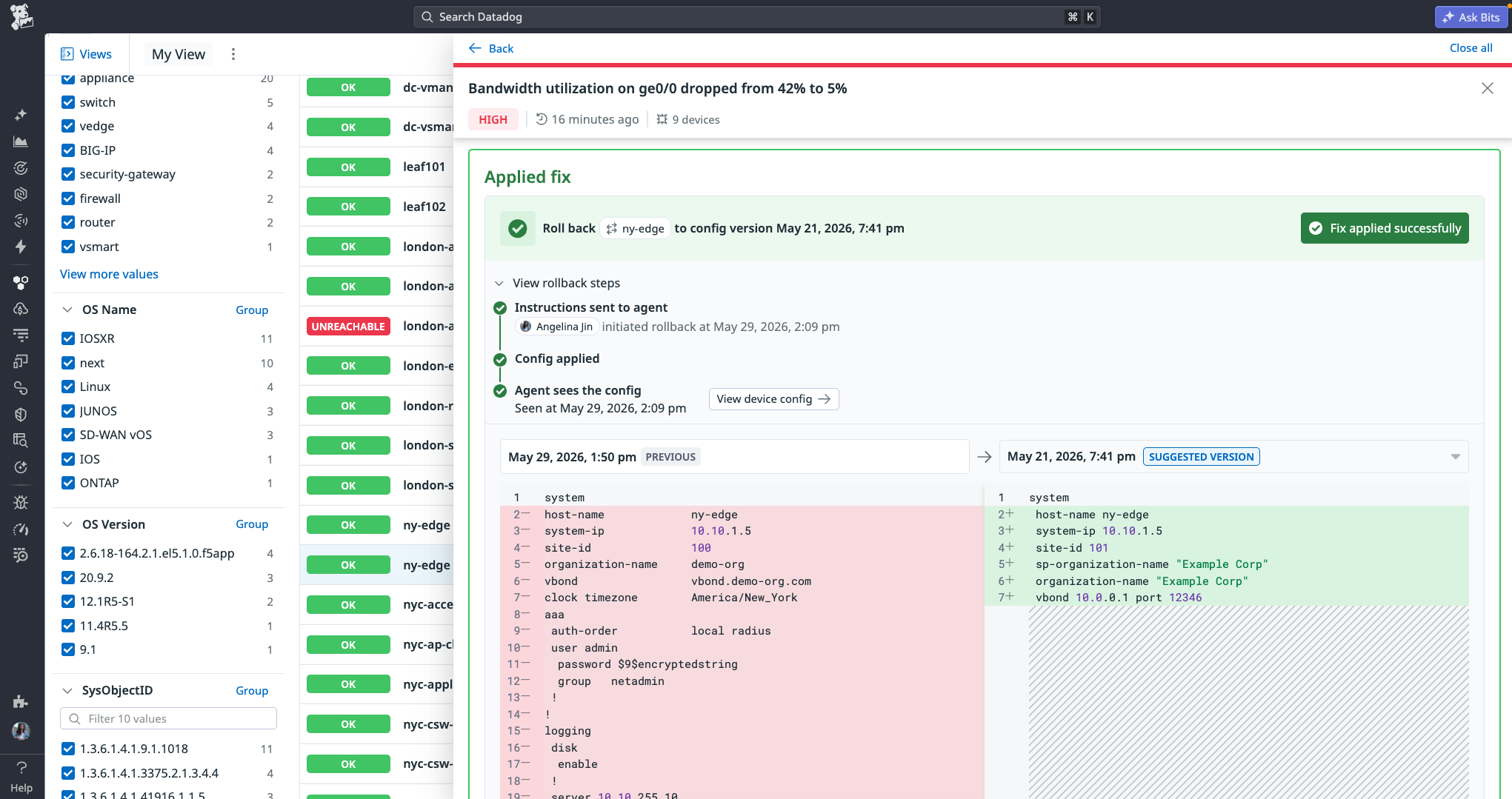
Task: Click the link chain icon in sidebar
Action: (21, 388)
